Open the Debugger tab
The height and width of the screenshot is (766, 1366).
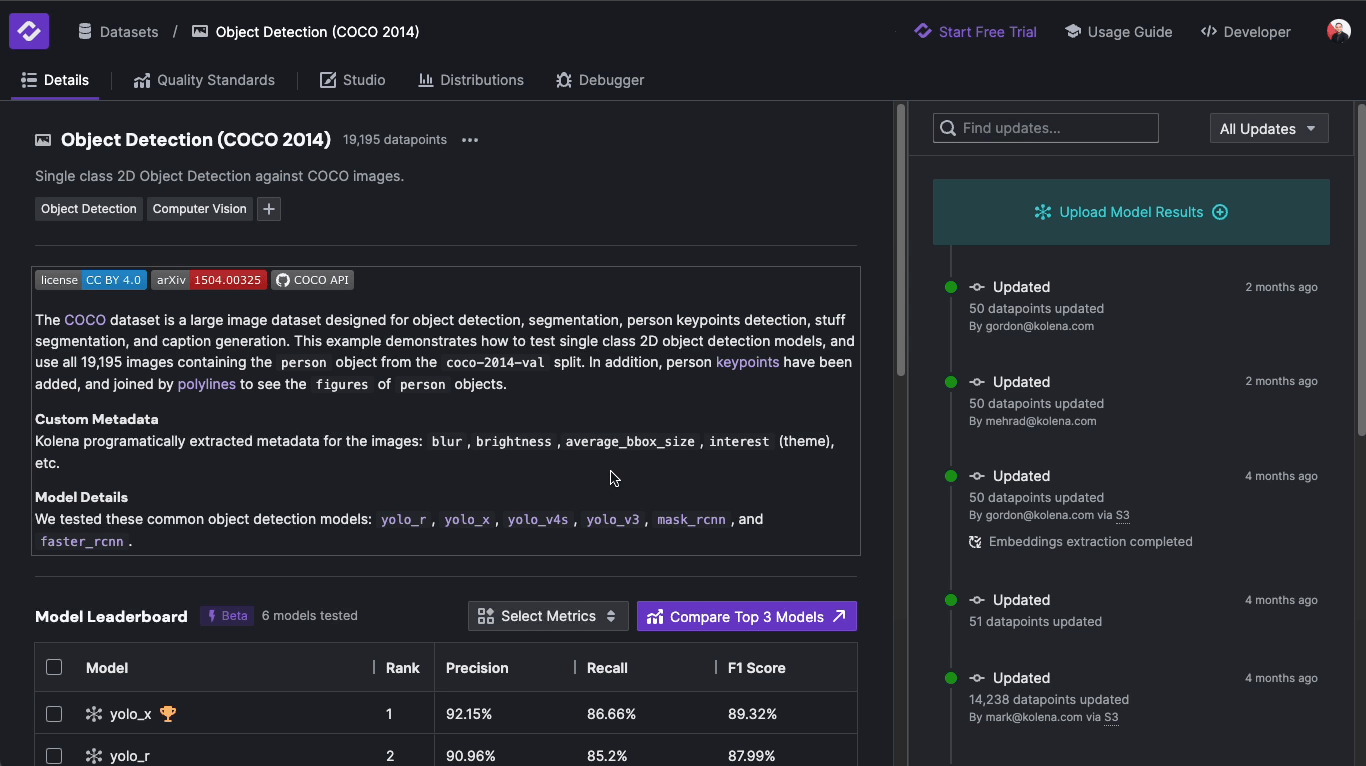(x=600, y=80)
